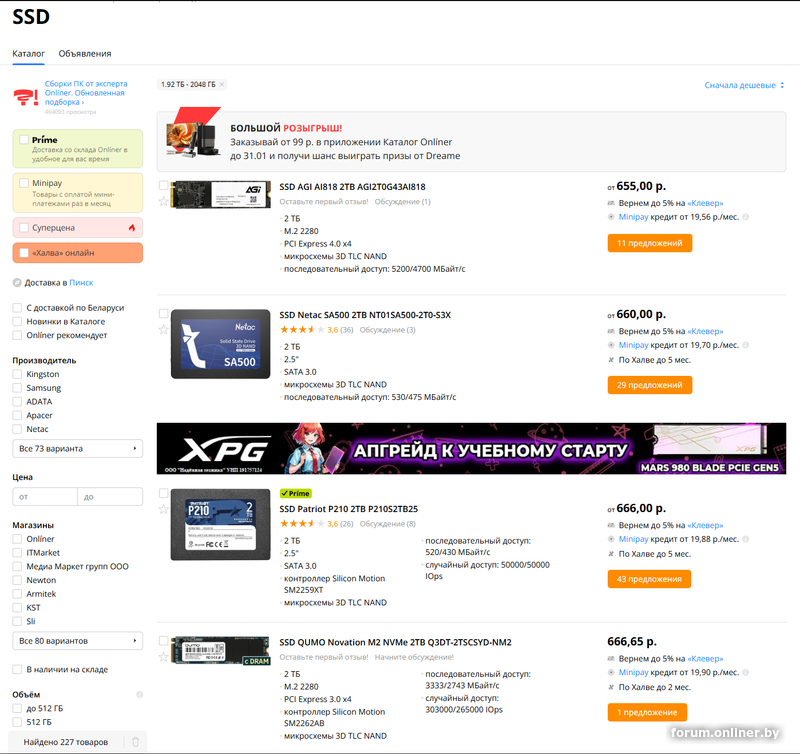Check the Minipay filter box

(24, 183)
